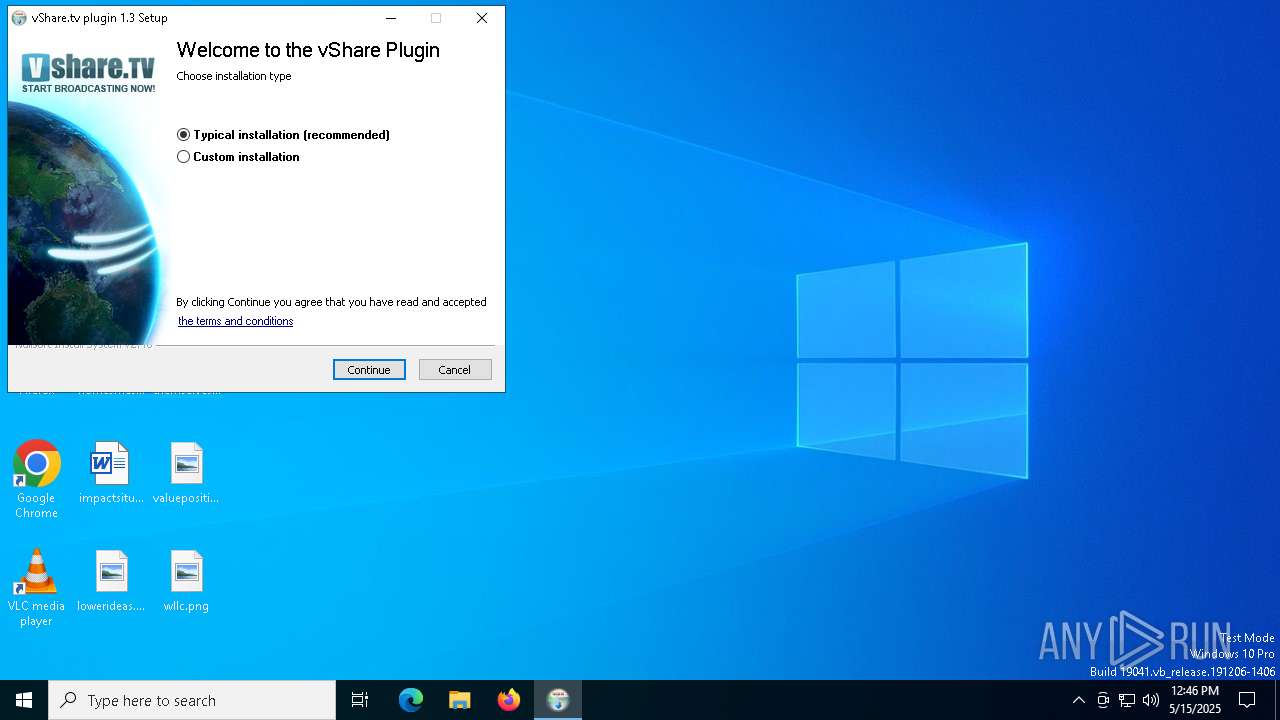Open the clock showing 12:46 PM
Viewport: 1280px width, 720px height.
point(1195,700)
